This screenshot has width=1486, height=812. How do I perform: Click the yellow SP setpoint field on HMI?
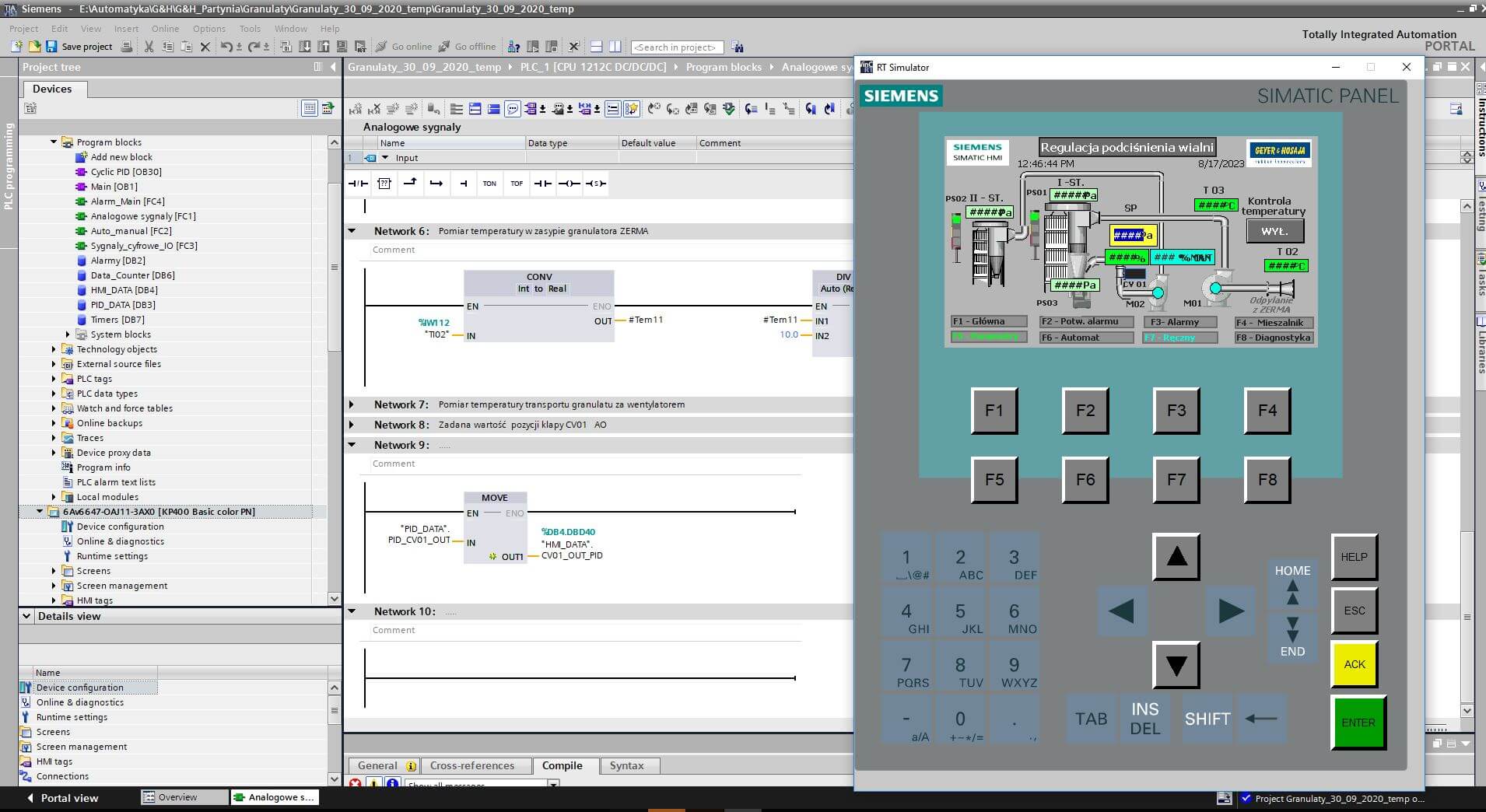coord(1132,235)
